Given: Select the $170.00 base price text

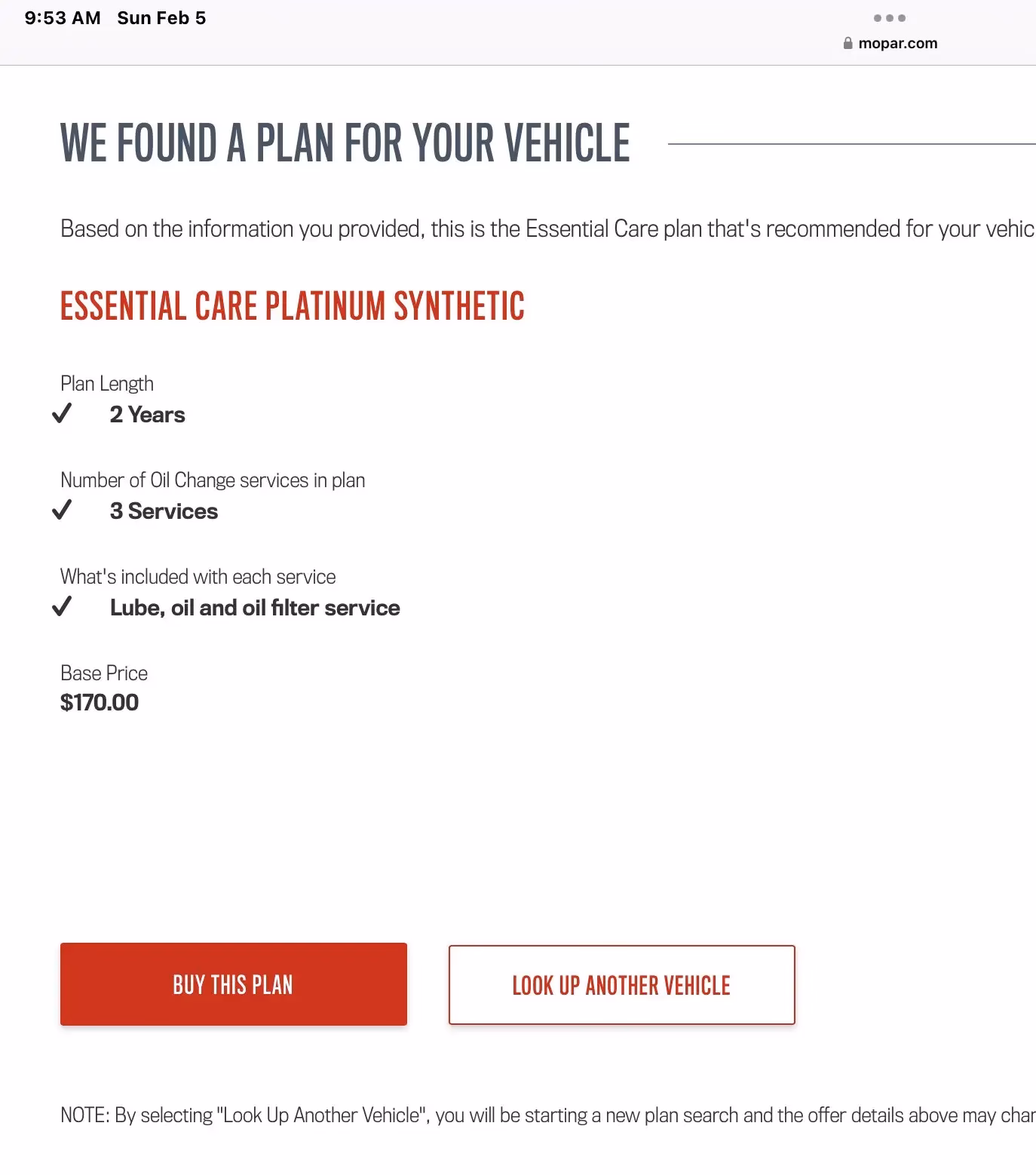Looking at the screenshot, I should tap(99, 702).
